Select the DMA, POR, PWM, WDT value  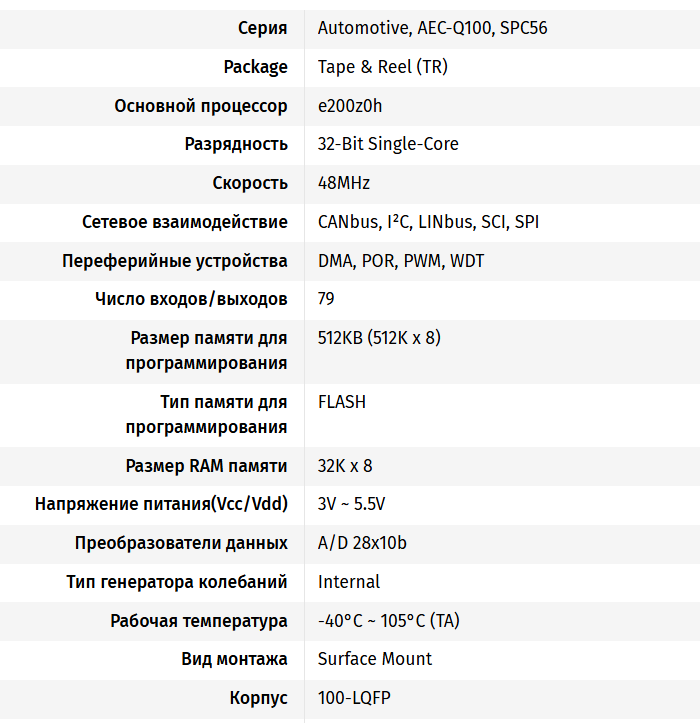click(x=401, y=261)
